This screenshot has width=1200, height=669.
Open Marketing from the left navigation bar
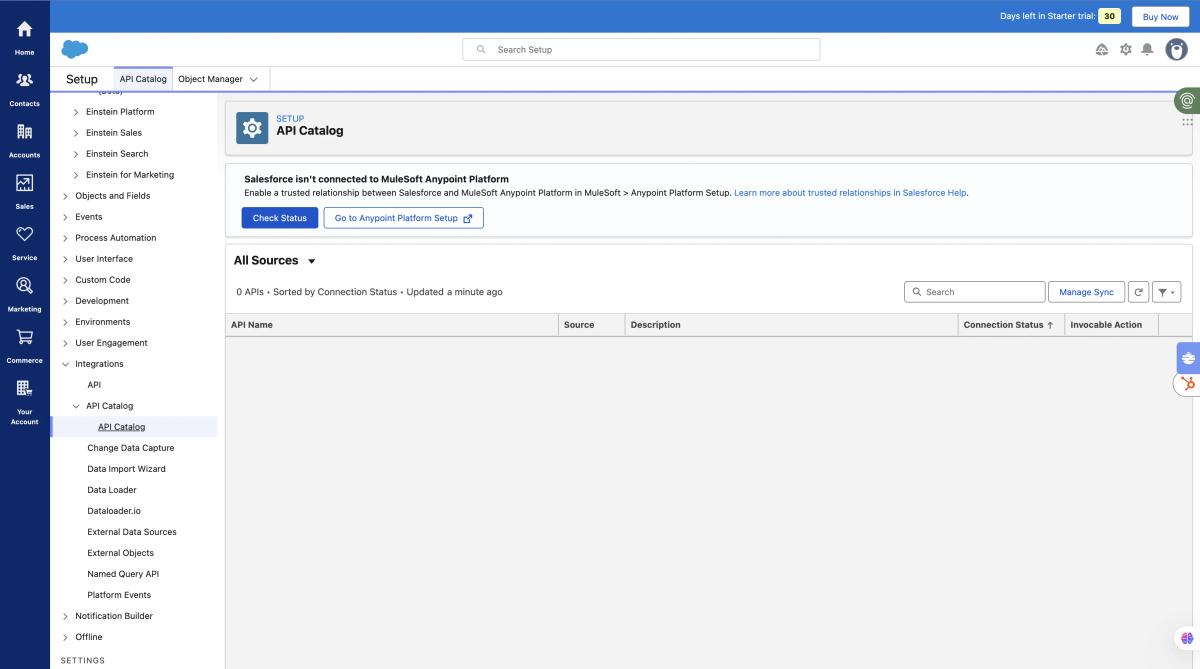click(24, 293)
